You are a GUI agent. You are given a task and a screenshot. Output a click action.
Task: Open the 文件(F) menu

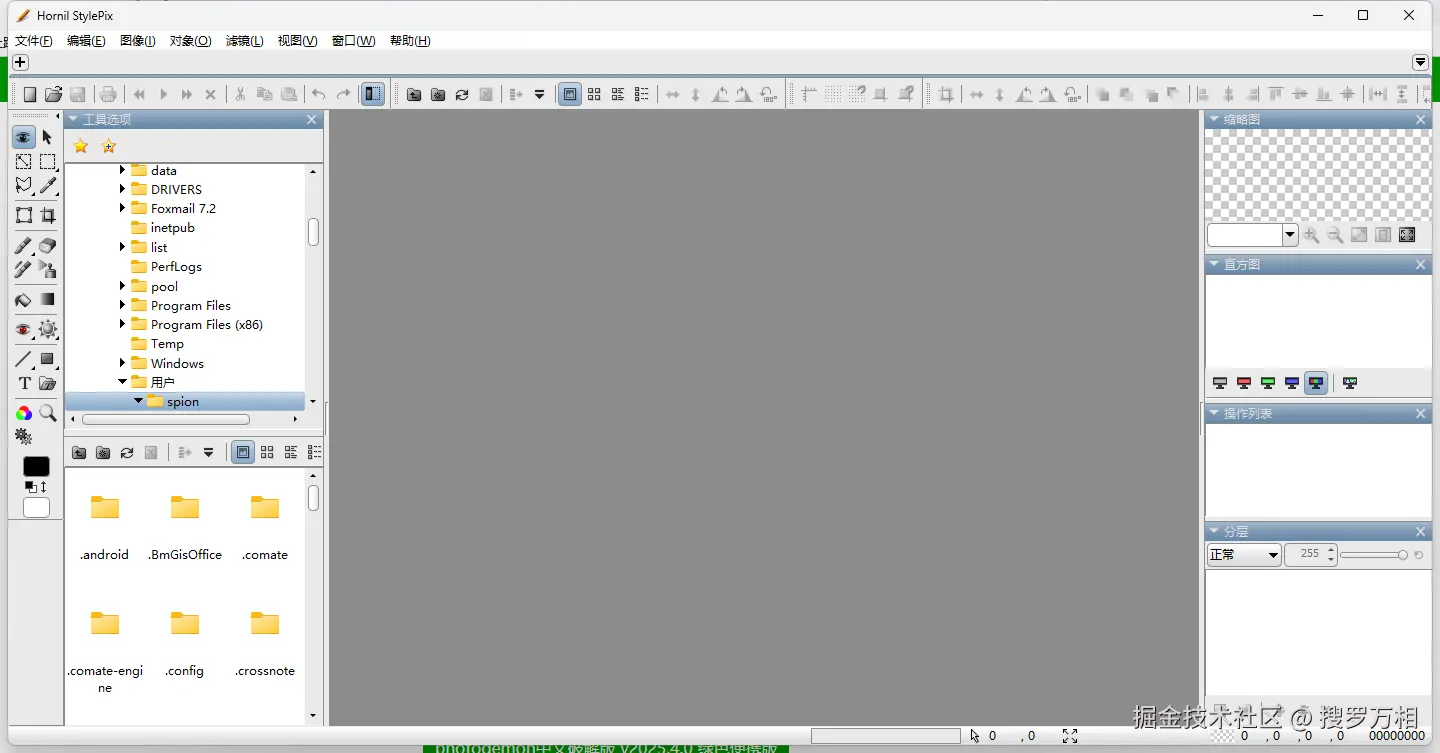click(x=33, y=41)
